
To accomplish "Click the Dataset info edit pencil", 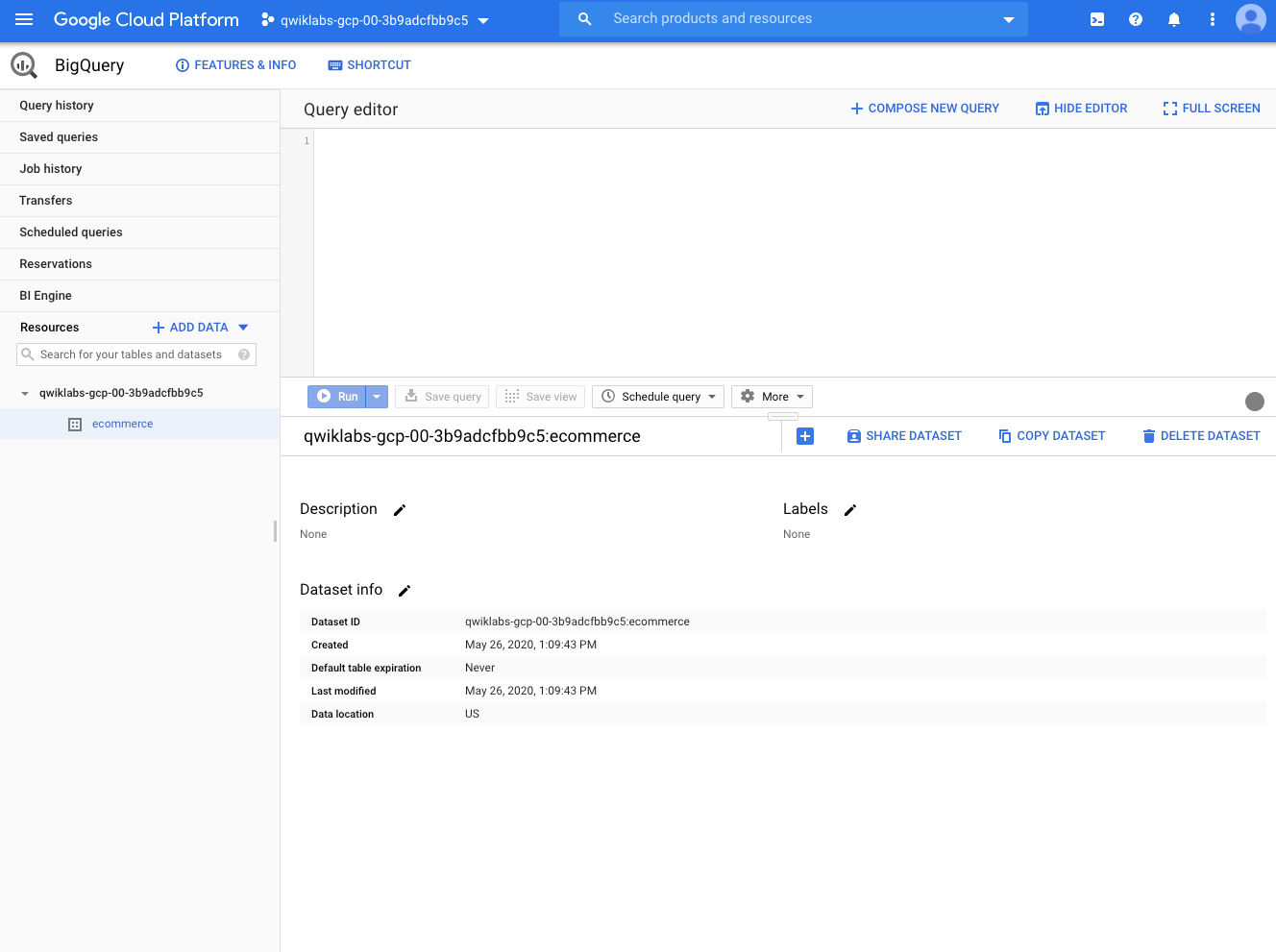I will tap(405, 591).
